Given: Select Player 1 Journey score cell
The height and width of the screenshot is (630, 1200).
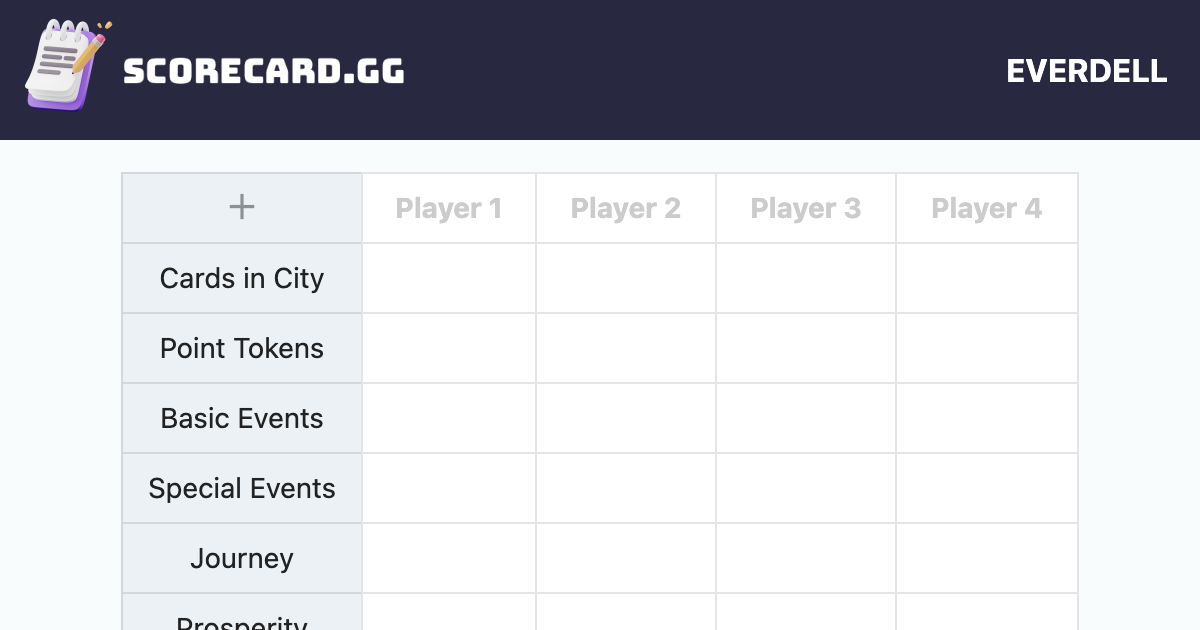Looking at the screenshot, I should pos(449,558).
